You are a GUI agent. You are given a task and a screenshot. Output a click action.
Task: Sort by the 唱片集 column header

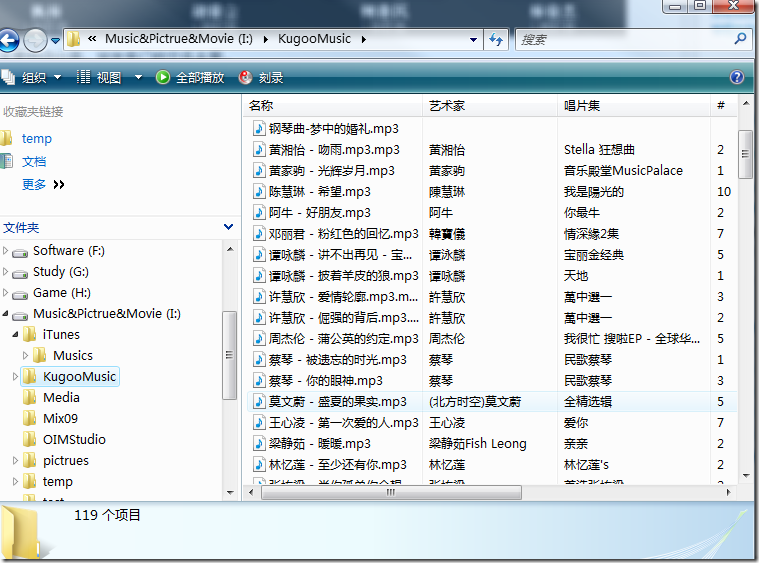coord(634,106)
